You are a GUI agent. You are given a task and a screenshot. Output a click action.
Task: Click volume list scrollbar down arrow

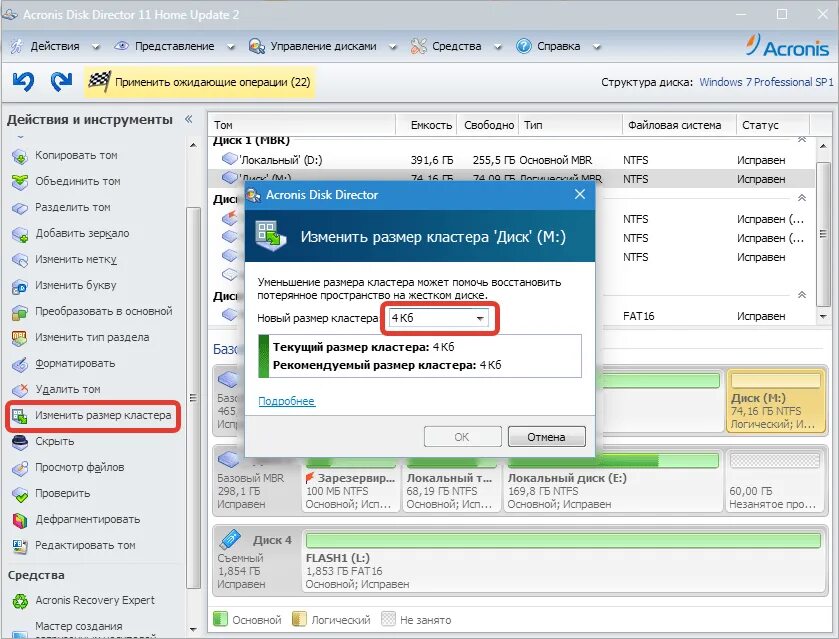click(823, 317)
